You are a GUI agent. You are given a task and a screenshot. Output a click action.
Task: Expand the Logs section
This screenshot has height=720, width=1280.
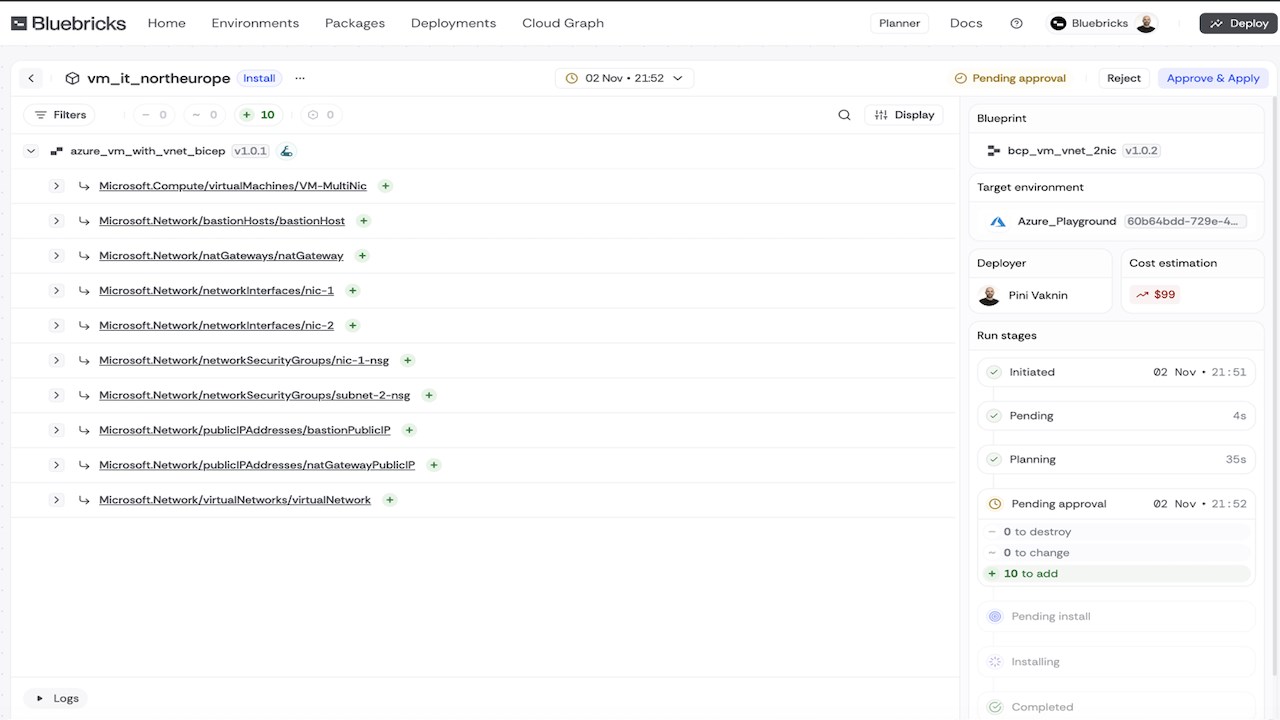click(57, 698)
